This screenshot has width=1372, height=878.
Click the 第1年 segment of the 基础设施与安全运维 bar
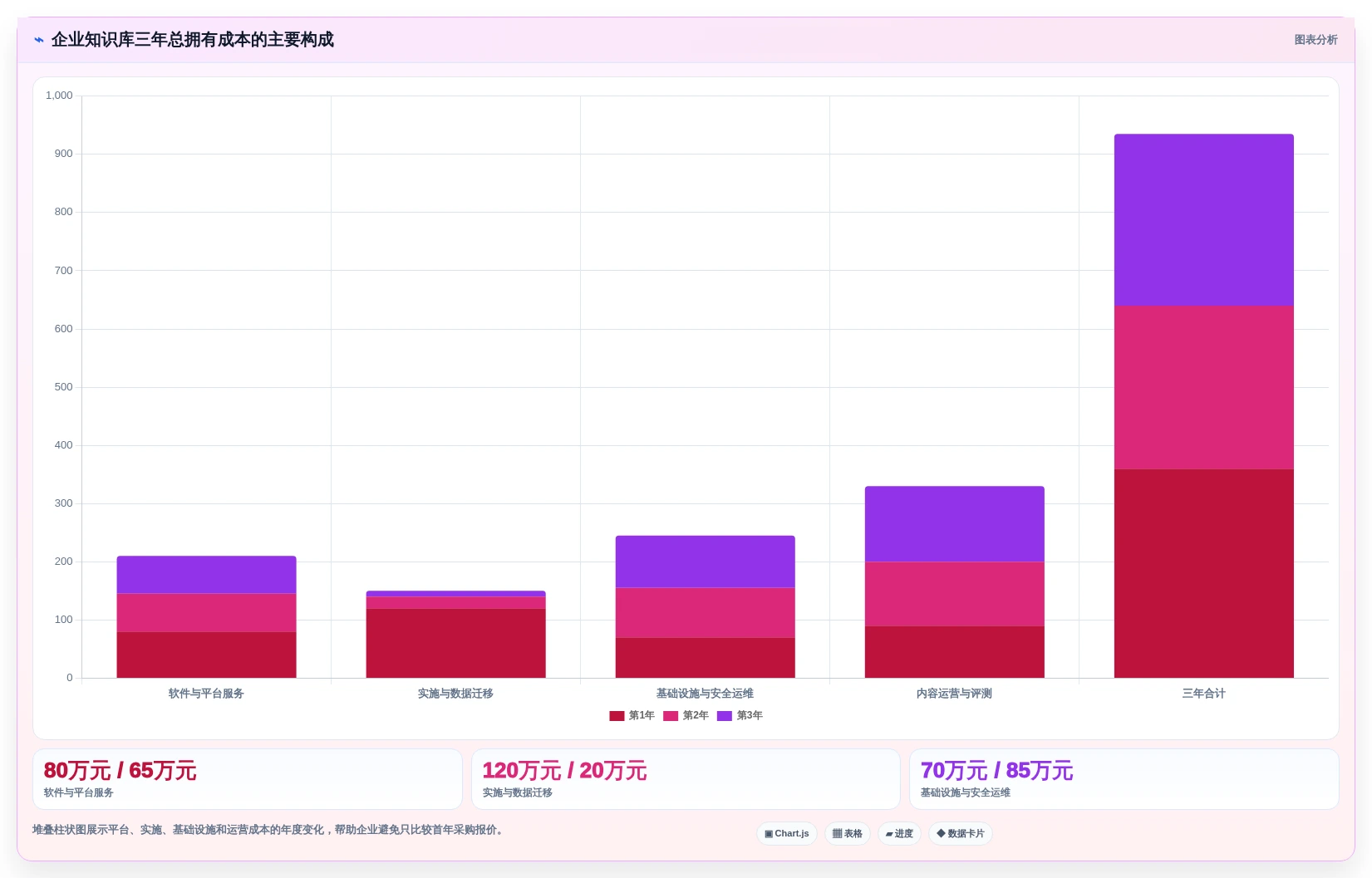[x=705, y=658]
